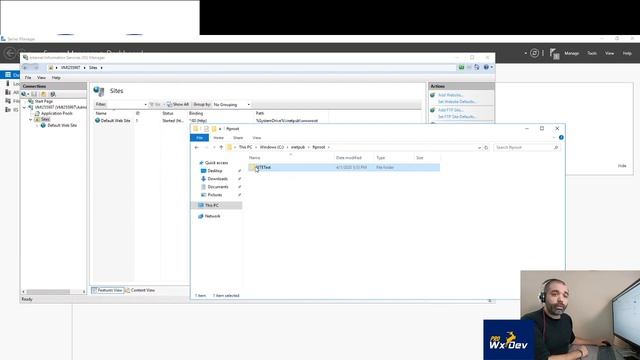Open the IIS Manager help icon dropdown

tap(488, 67)
